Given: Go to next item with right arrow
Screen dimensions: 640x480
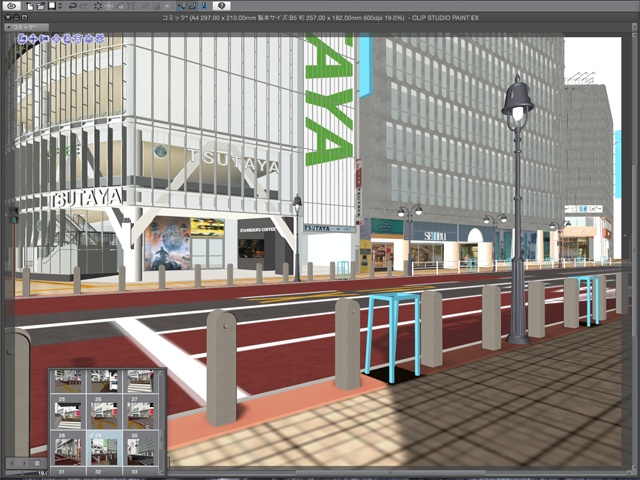Looking at the screenshot, I should [x=24, y=463].
